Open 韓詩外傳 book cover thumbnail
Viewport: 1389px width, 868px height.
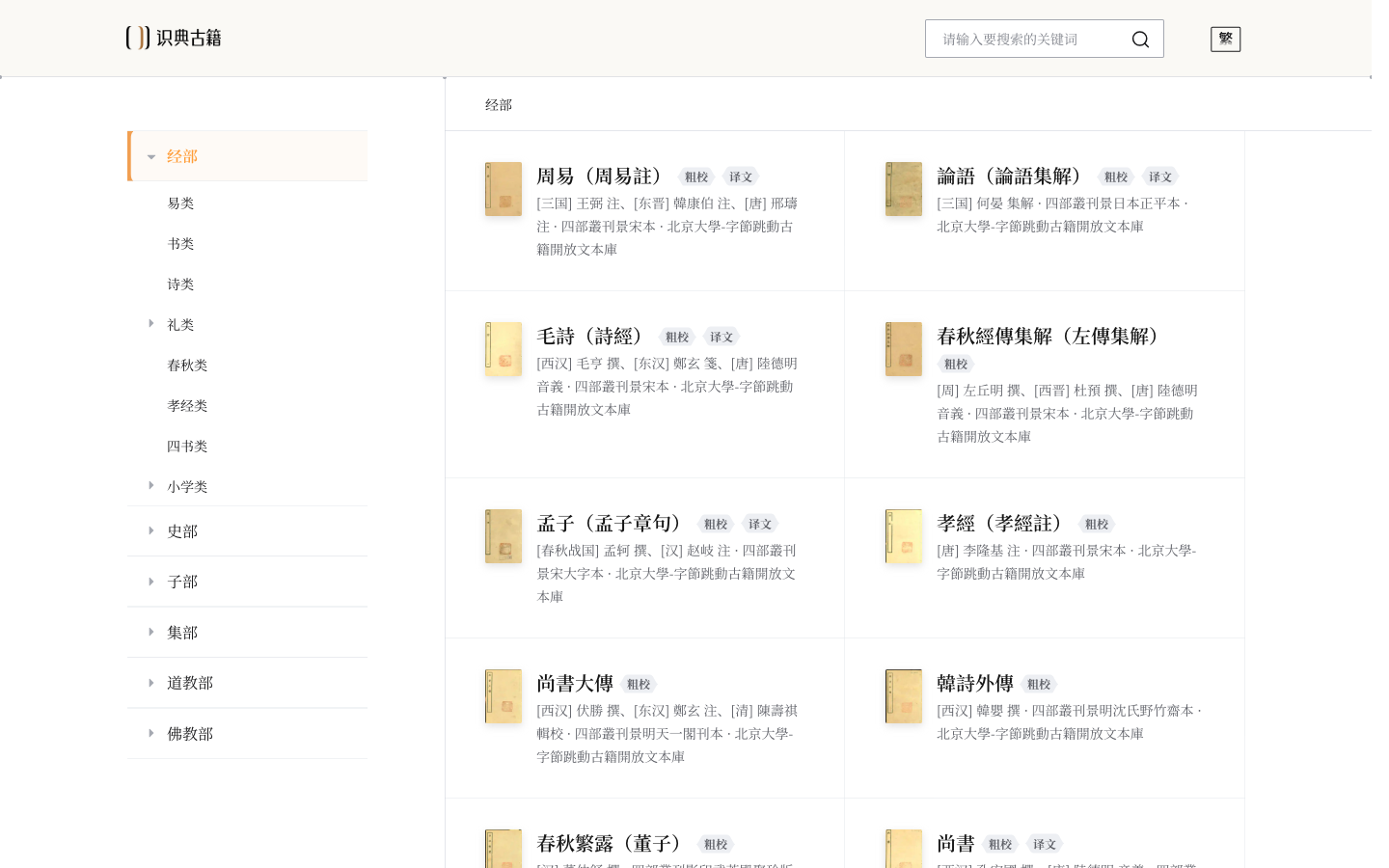click(904, 696)
